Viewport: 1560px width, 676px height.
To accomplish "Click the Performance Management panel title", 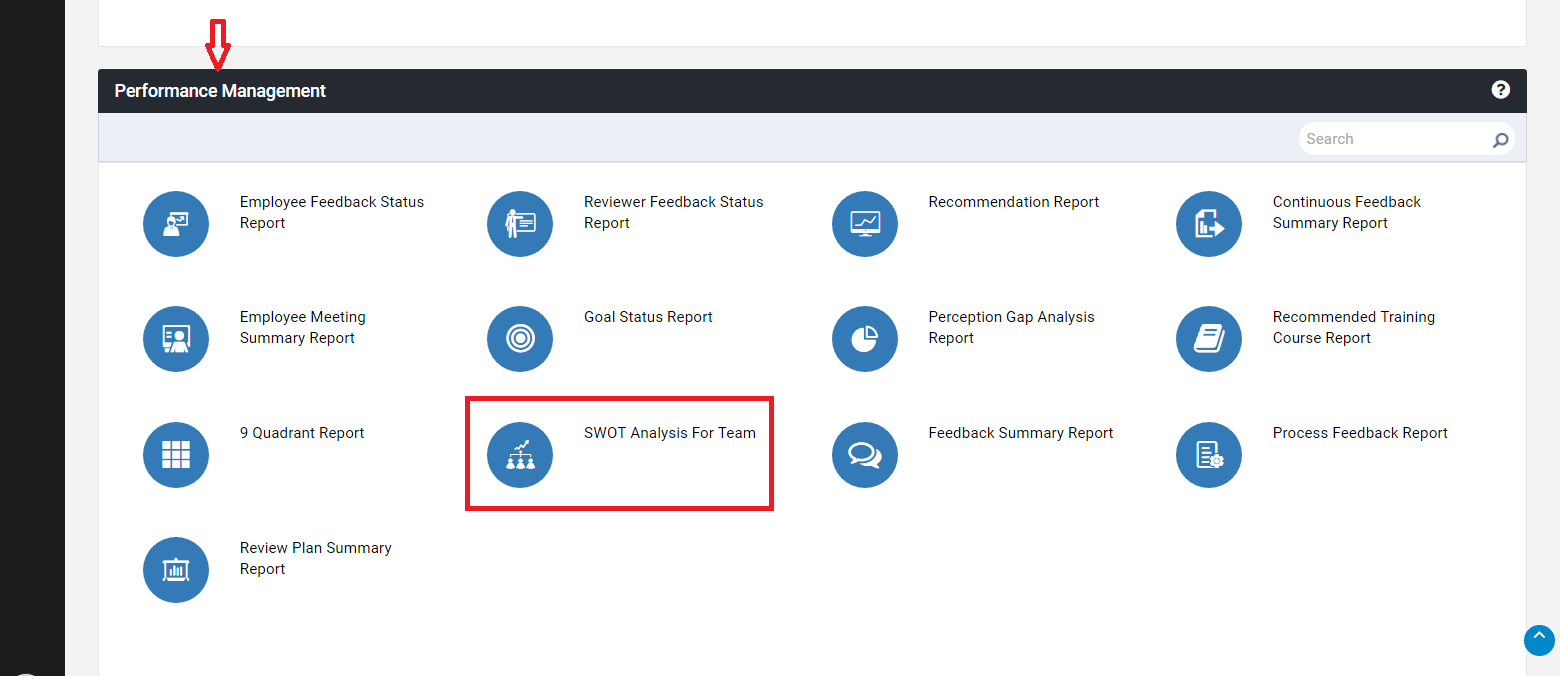I will [x=220, y=91].
